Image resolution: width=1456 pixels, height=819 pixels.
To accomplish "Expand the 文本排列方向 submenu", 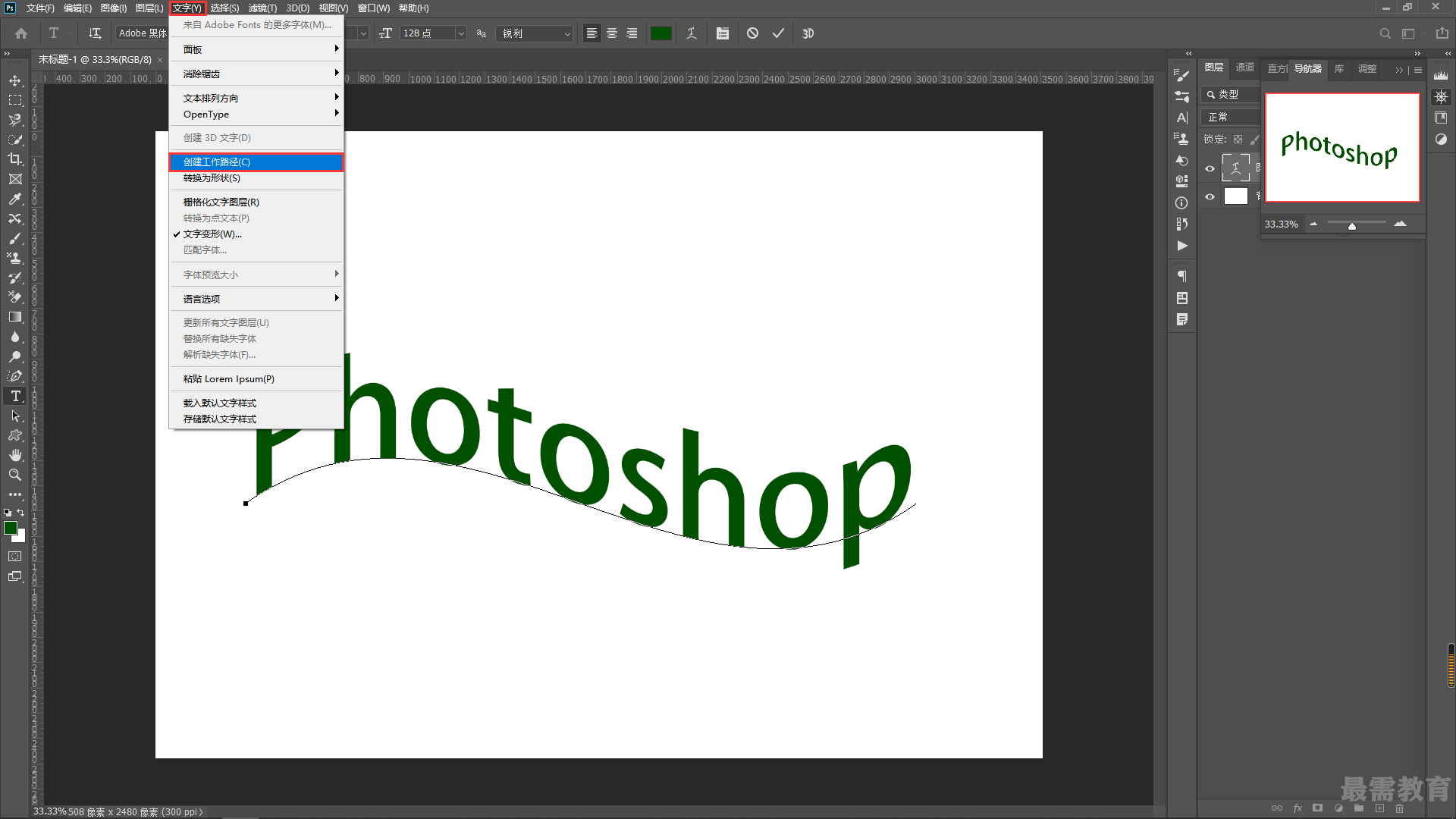I will pyautogui.click(x=256, y=98).
